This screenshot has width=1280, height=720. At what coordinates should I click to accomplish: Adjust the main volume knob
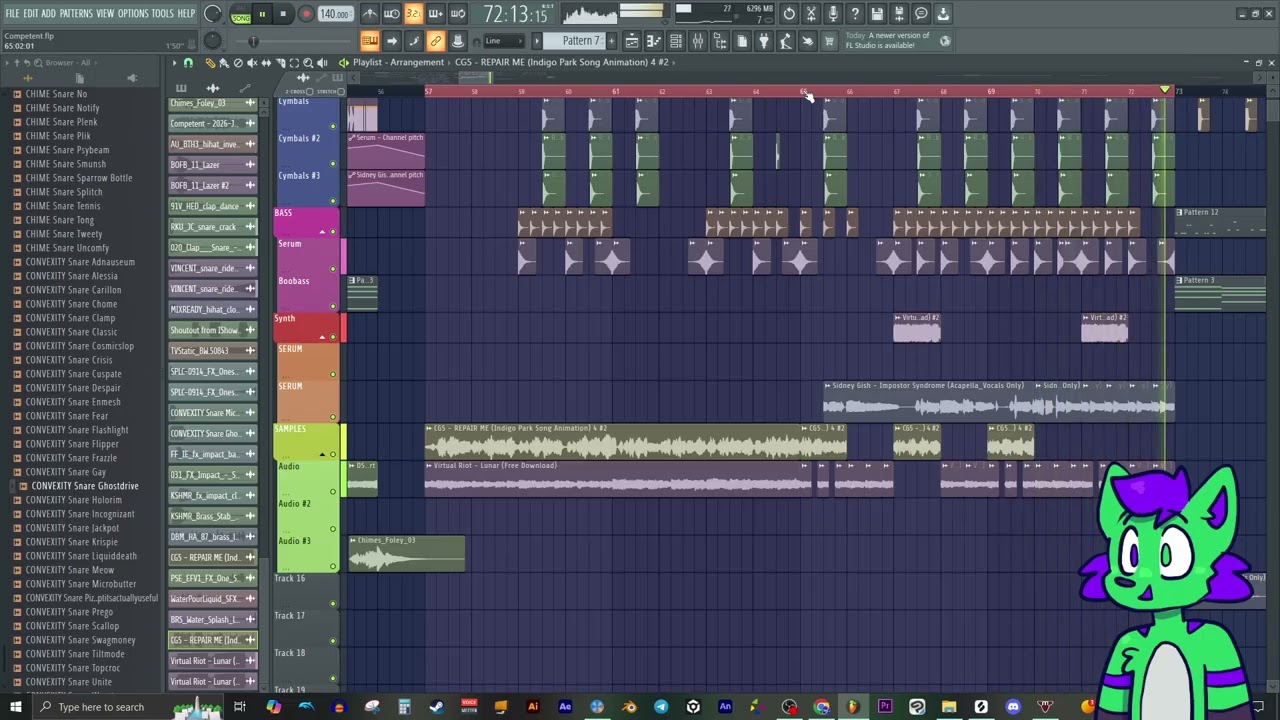212,14
